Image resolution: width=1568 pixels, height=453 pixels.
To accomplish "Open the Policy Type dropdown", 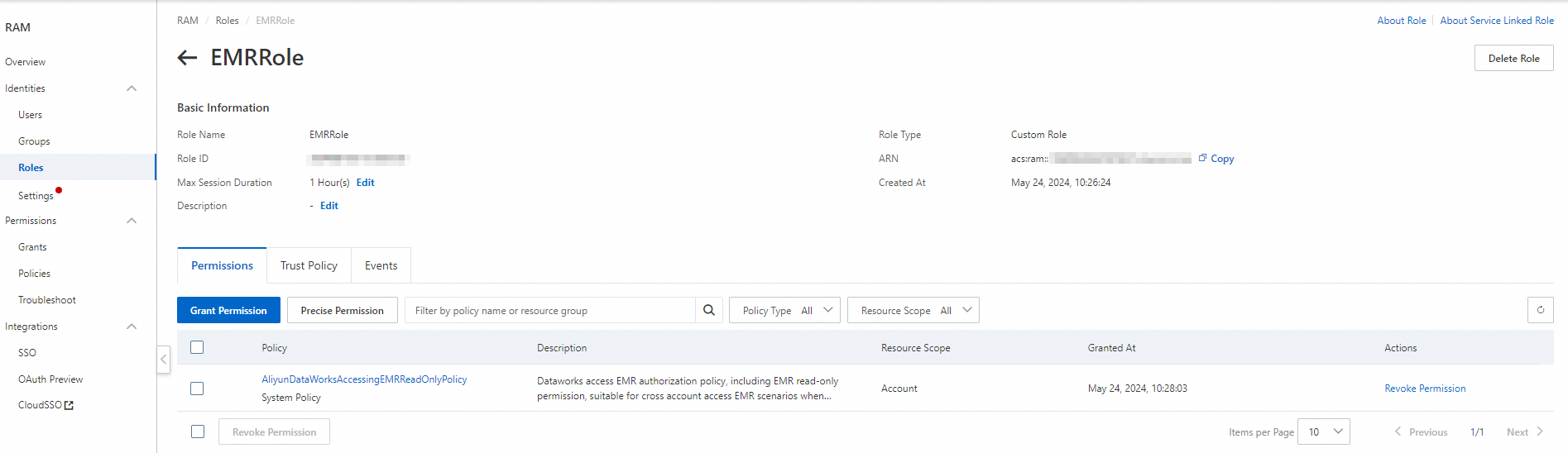I will (785, 310).
